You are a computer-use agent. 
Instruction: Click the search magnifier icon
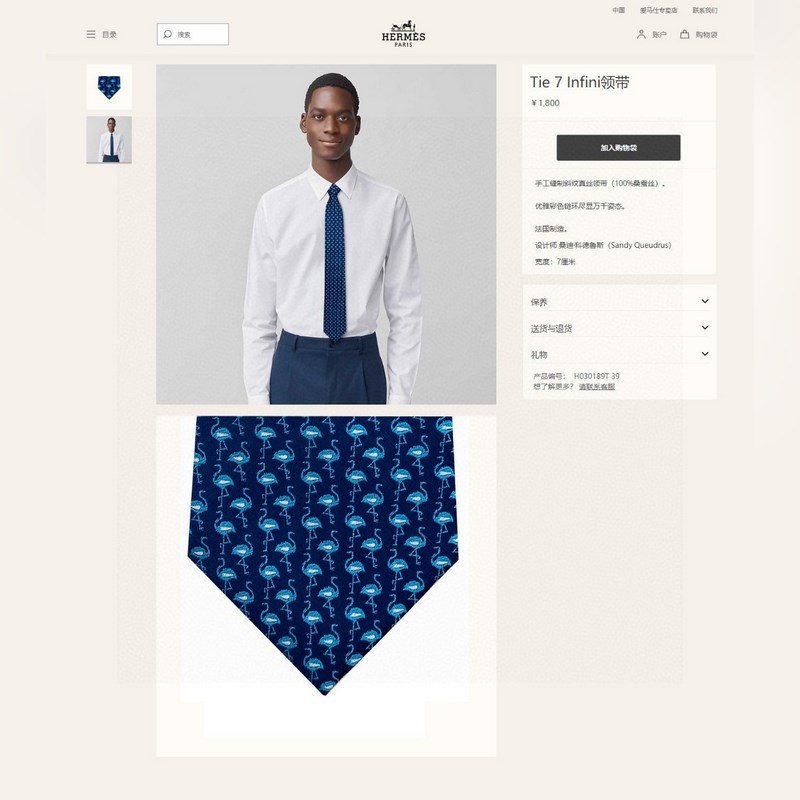click(167, 34)
